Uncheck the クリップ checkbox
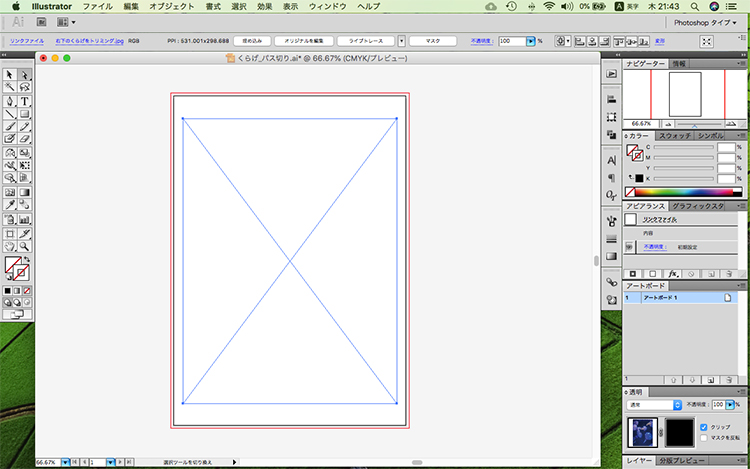 coord(702,426)
